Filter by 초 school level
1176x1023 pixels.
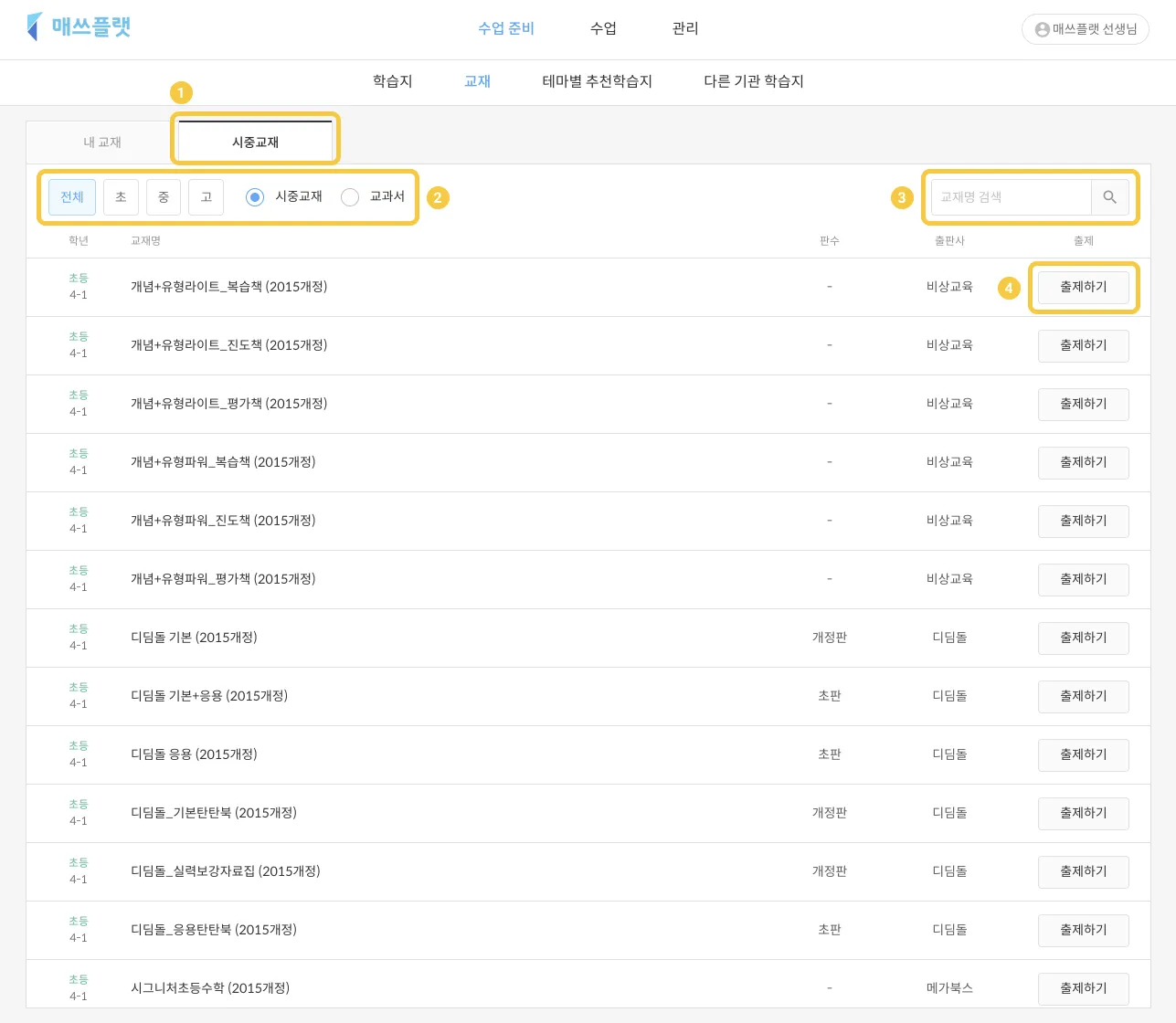pos(121,197)
